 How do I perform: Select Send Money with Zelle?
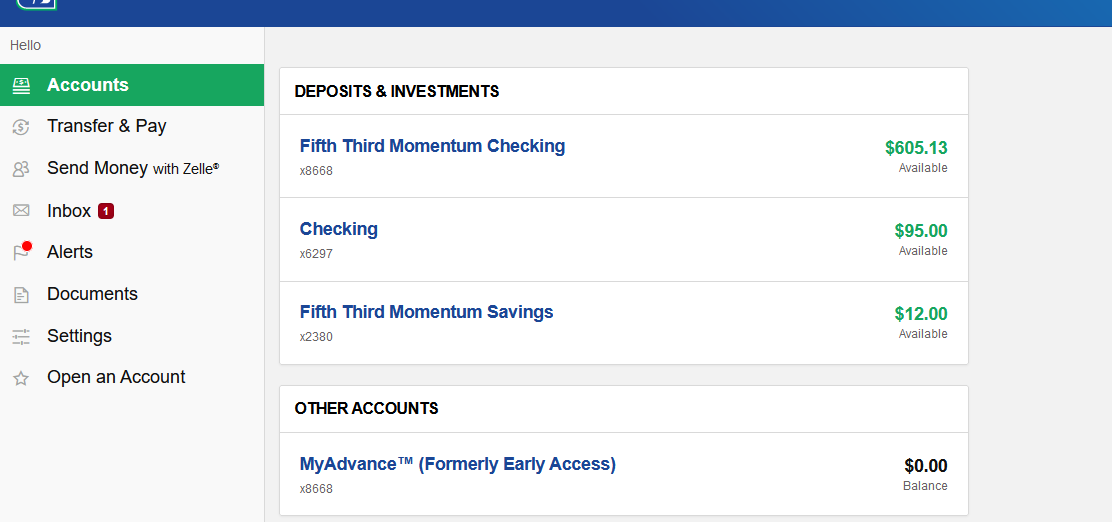coord(132,168)
